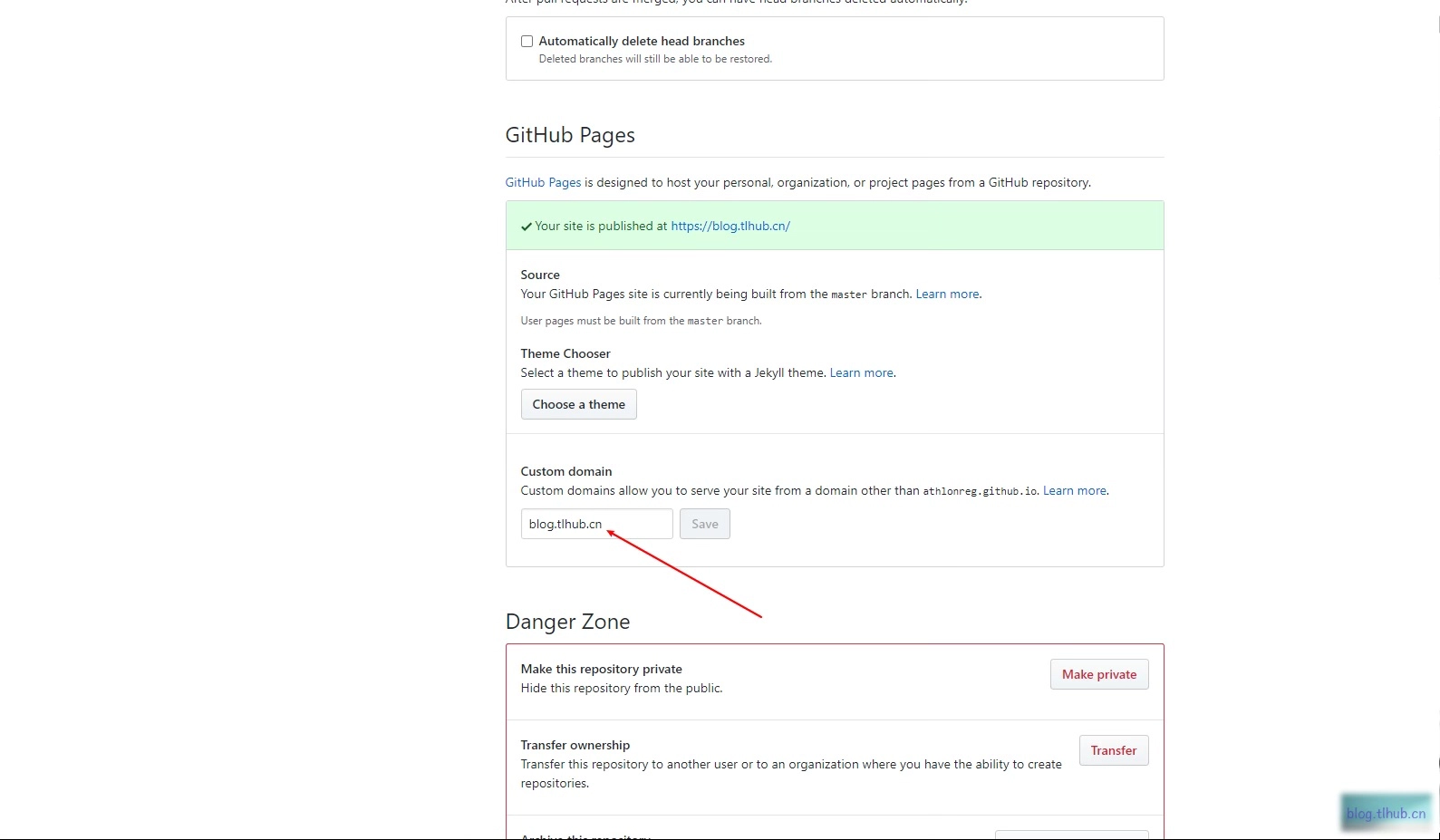Enable Automatically delete head branches checkbox
Screen dimensions: 1440x840
527,42
